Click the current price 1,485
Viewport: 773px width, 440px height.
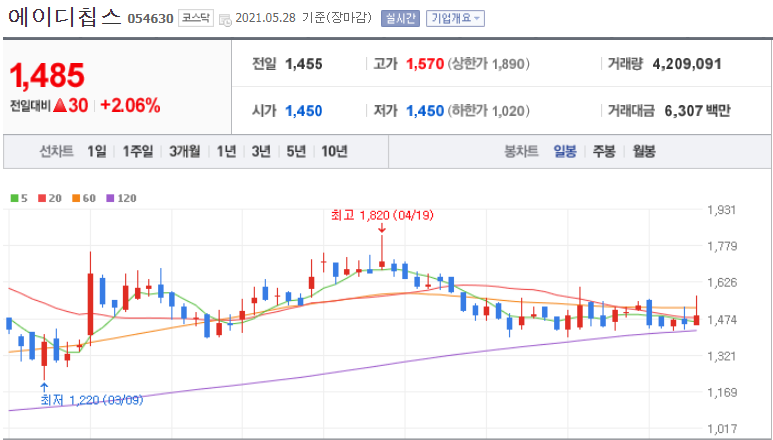click(x=47, y=75)
